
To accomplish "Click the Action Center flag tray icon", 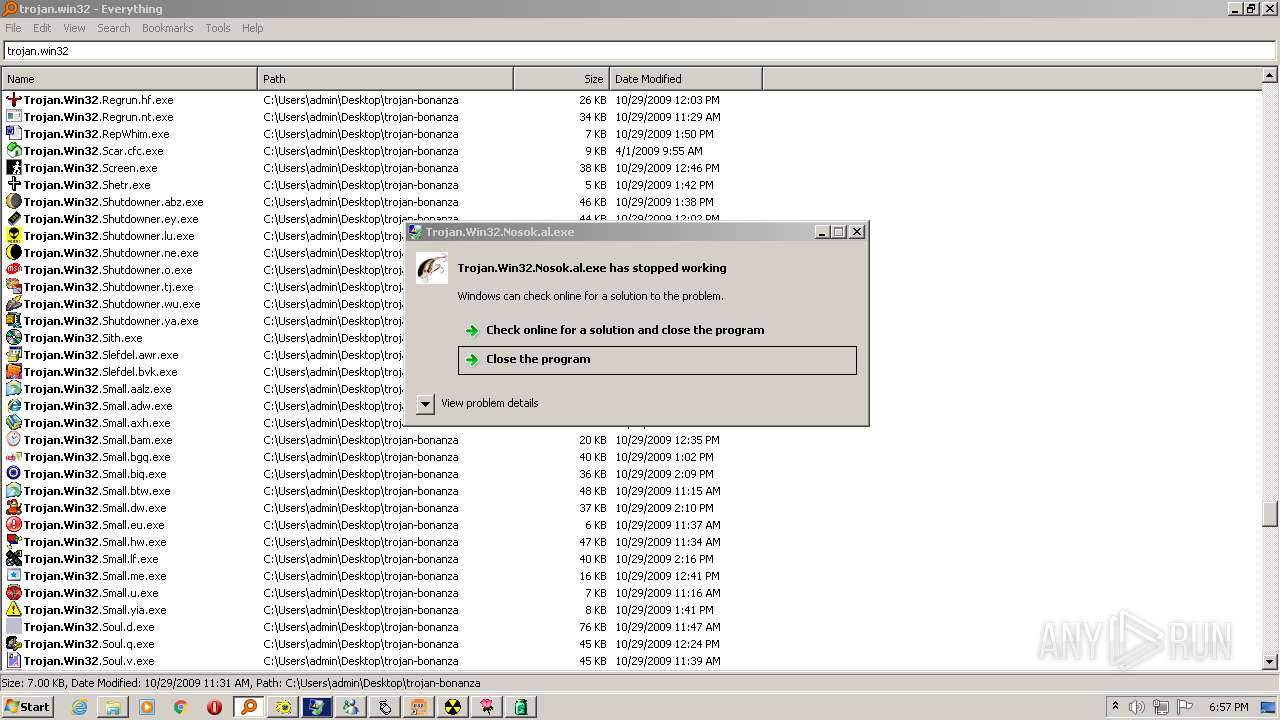I will tap(1184, 707).
